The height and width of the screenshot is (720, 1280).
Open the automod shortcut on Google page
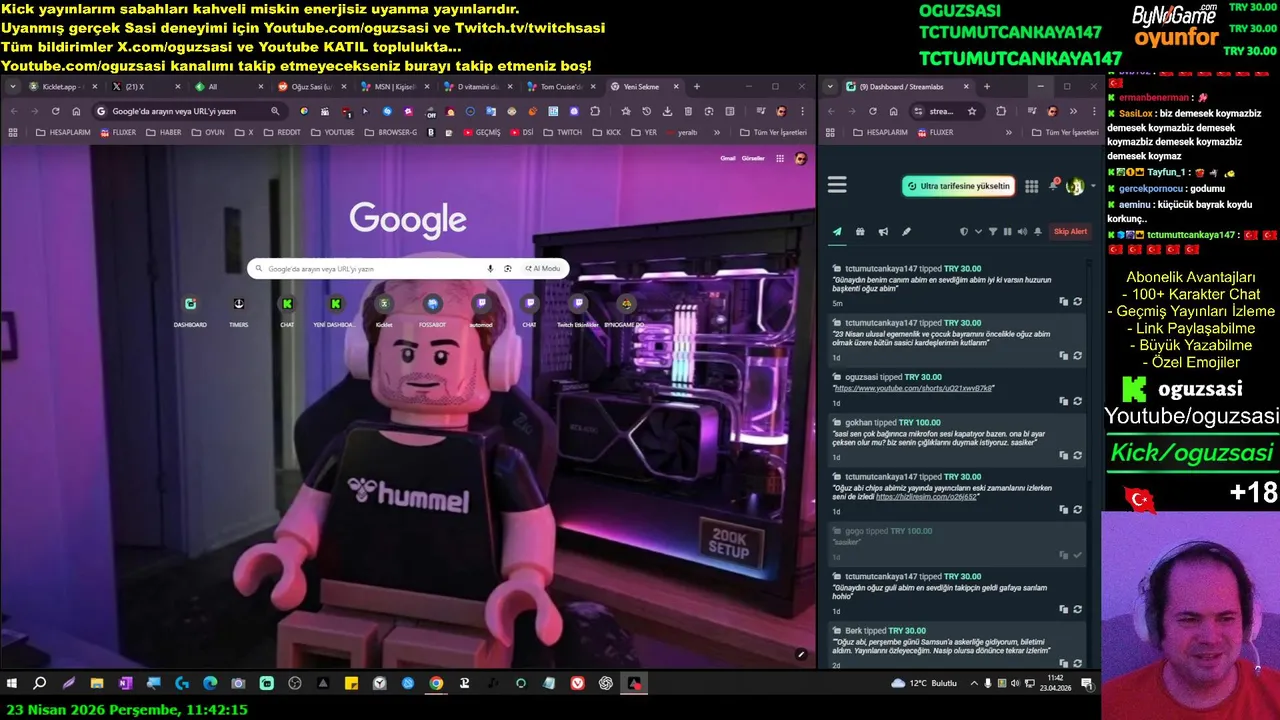click(x=481, y=311)
